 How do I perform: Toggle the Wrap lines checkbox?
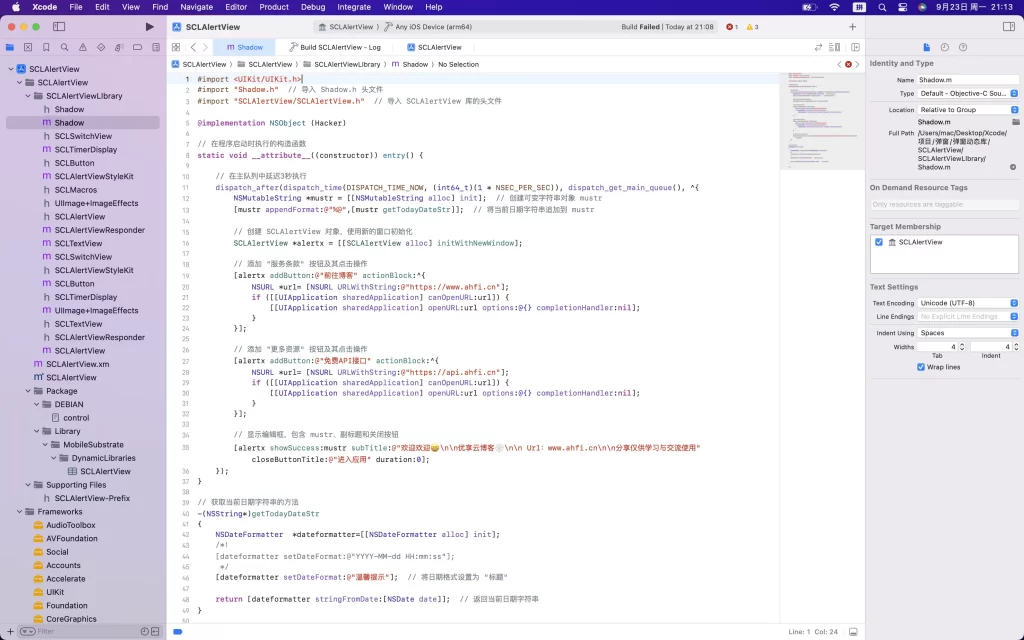coord(921,367)
